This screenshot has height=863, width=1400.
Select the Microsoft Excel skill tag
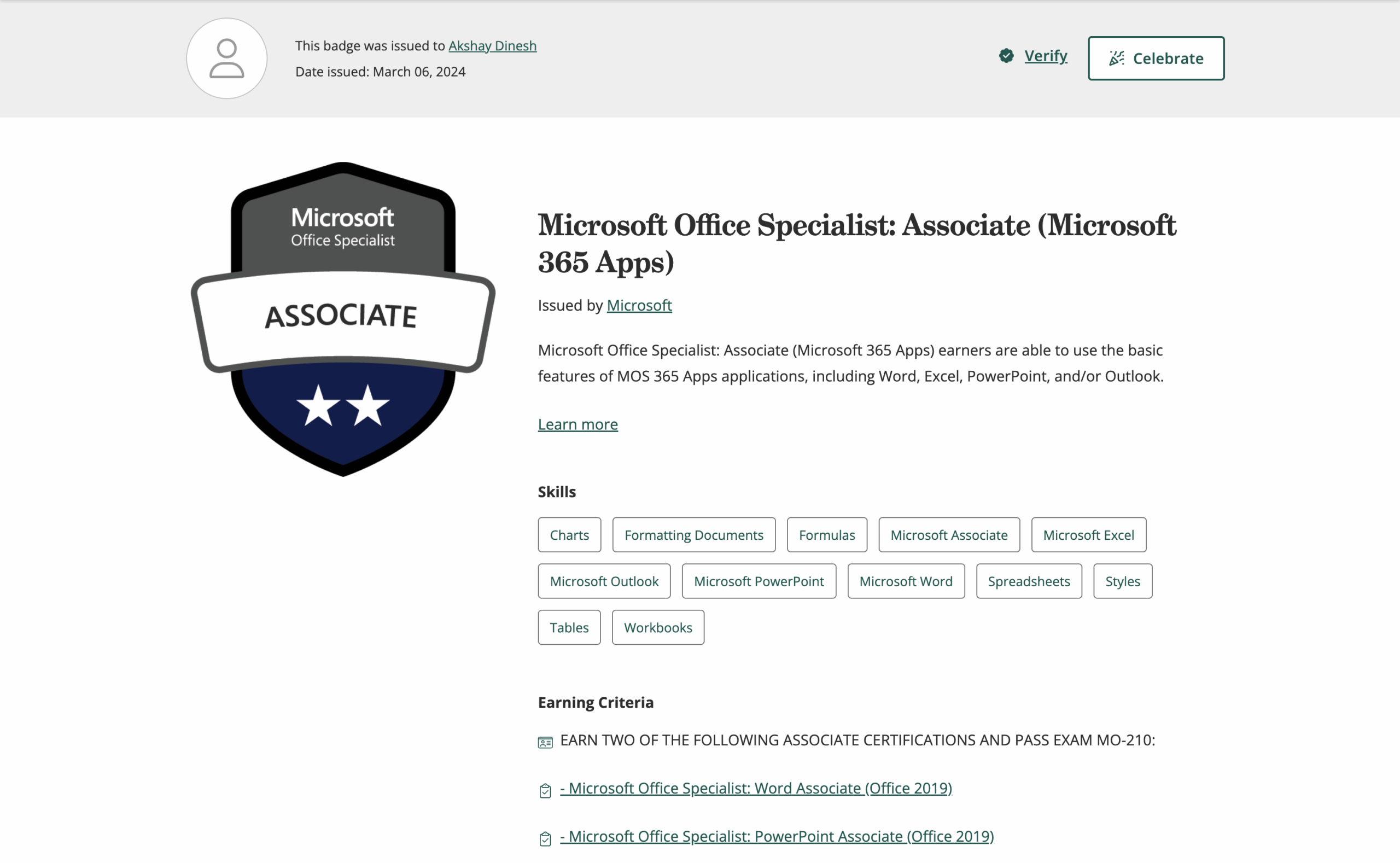(x=1088, y=535)
